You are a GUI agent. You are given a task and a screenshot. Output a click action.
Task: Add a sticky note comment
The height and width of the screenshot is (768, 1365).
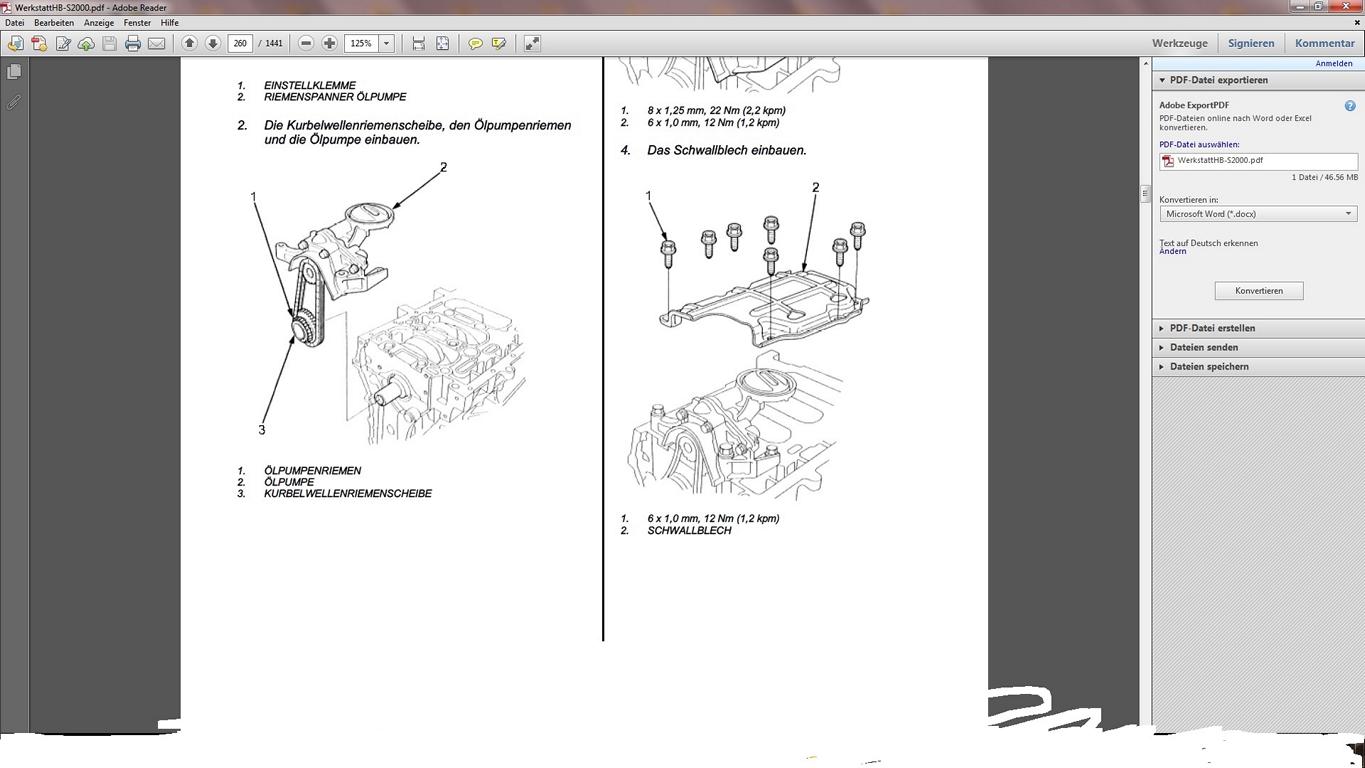pos(475,43)
